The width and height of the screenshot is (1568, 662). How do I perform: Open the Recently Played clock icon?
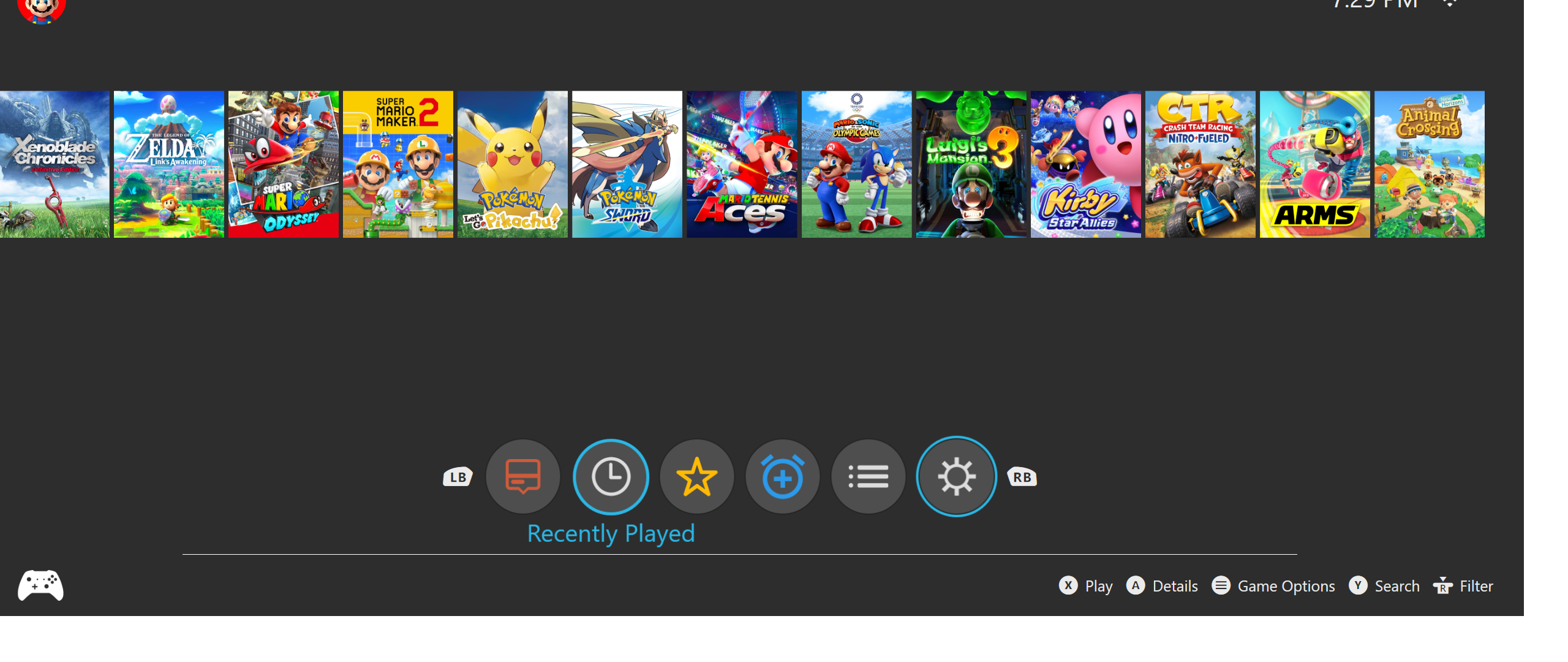coord(611,477)
